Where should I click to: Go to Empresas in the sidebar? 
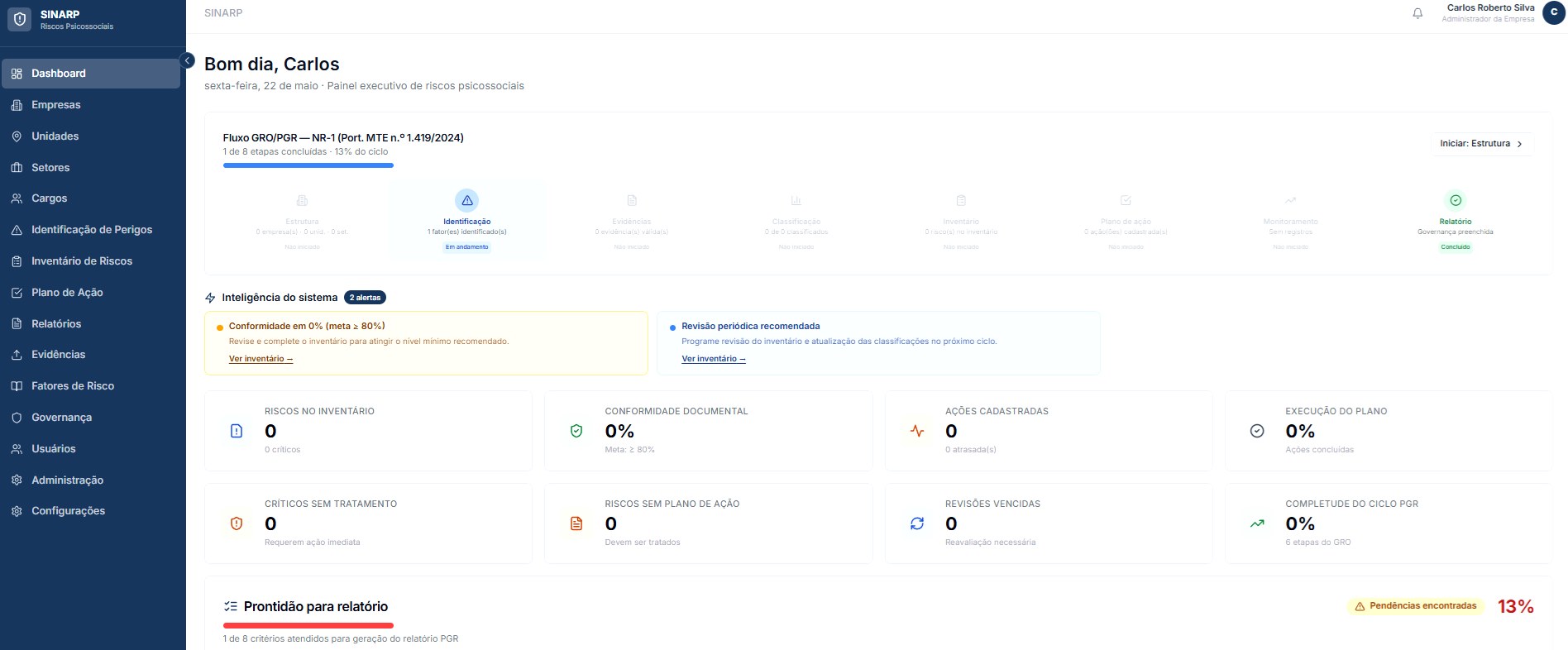pyautogui.click(x=91, y=105)
